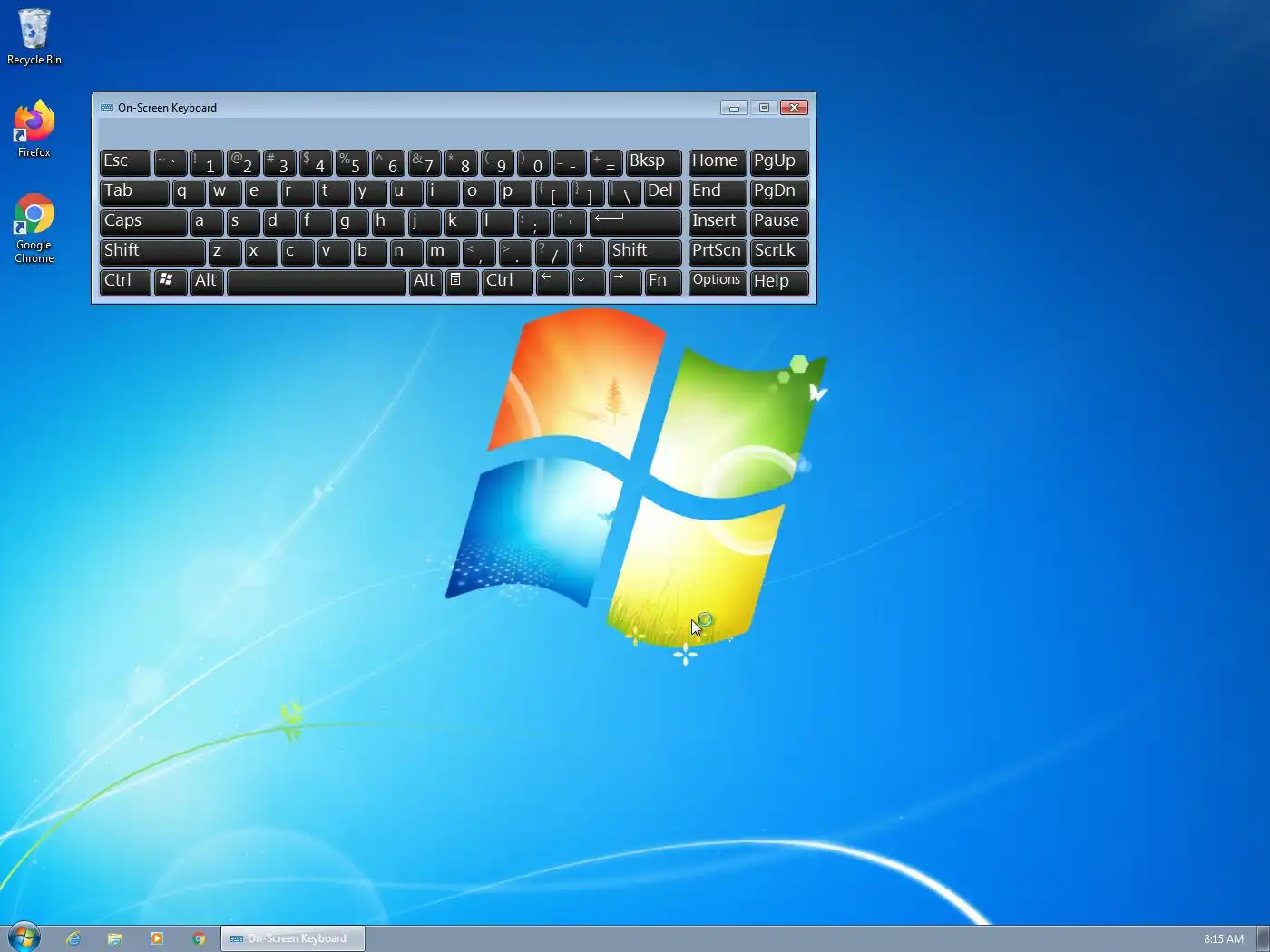Click the backslash key
Viewport: 1270px width, 952px height.
pyautogui.click(x=624, y=192)
